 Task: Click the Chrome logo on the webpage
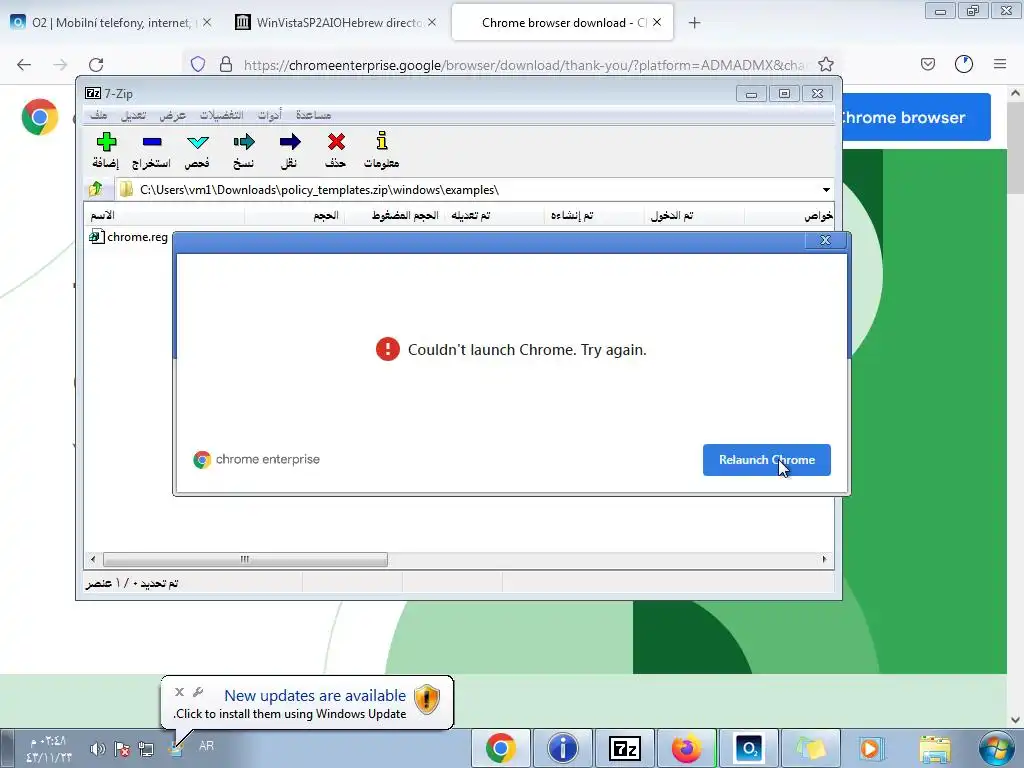[x=40, y=117]
